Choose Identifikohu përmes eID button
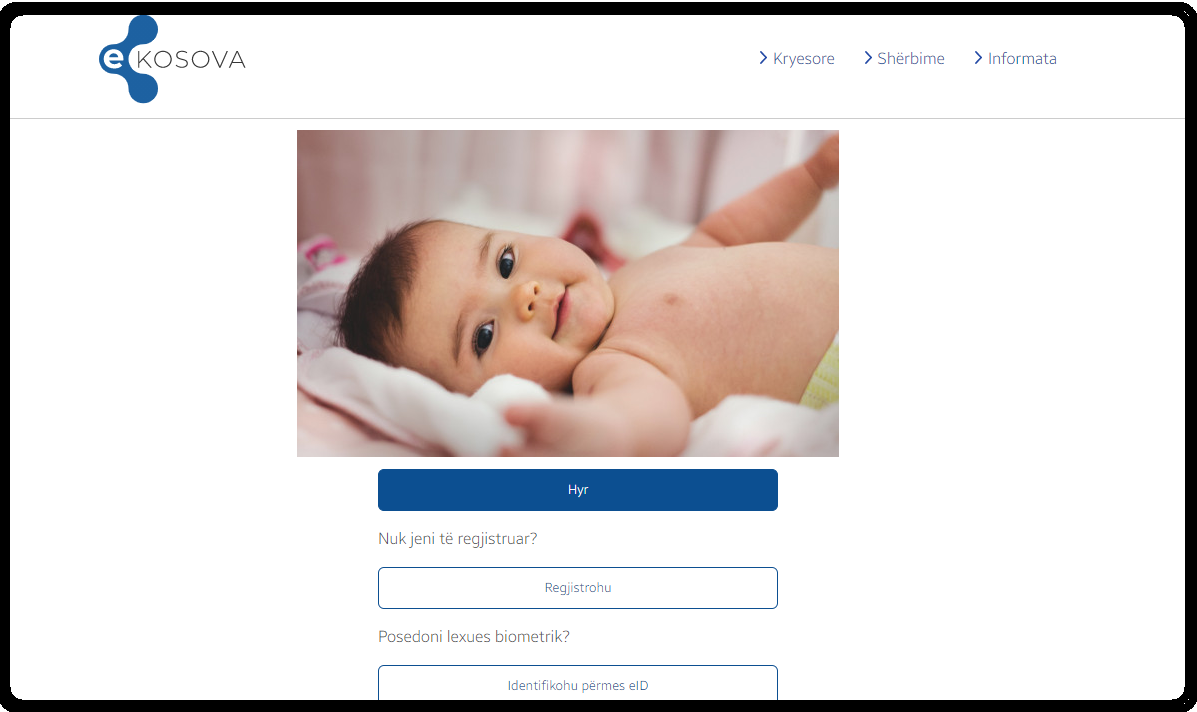Viewport: 1197px width, 712px height. click(x=578, y=683)
